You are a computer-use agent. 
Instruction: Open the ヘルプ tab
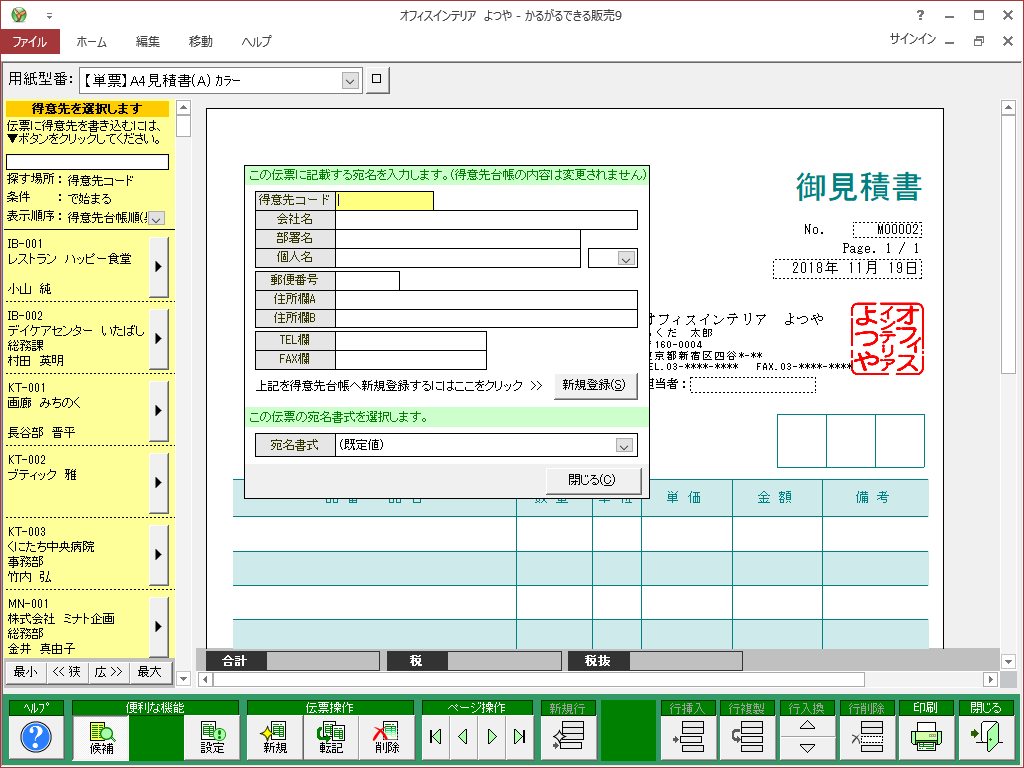257,42
